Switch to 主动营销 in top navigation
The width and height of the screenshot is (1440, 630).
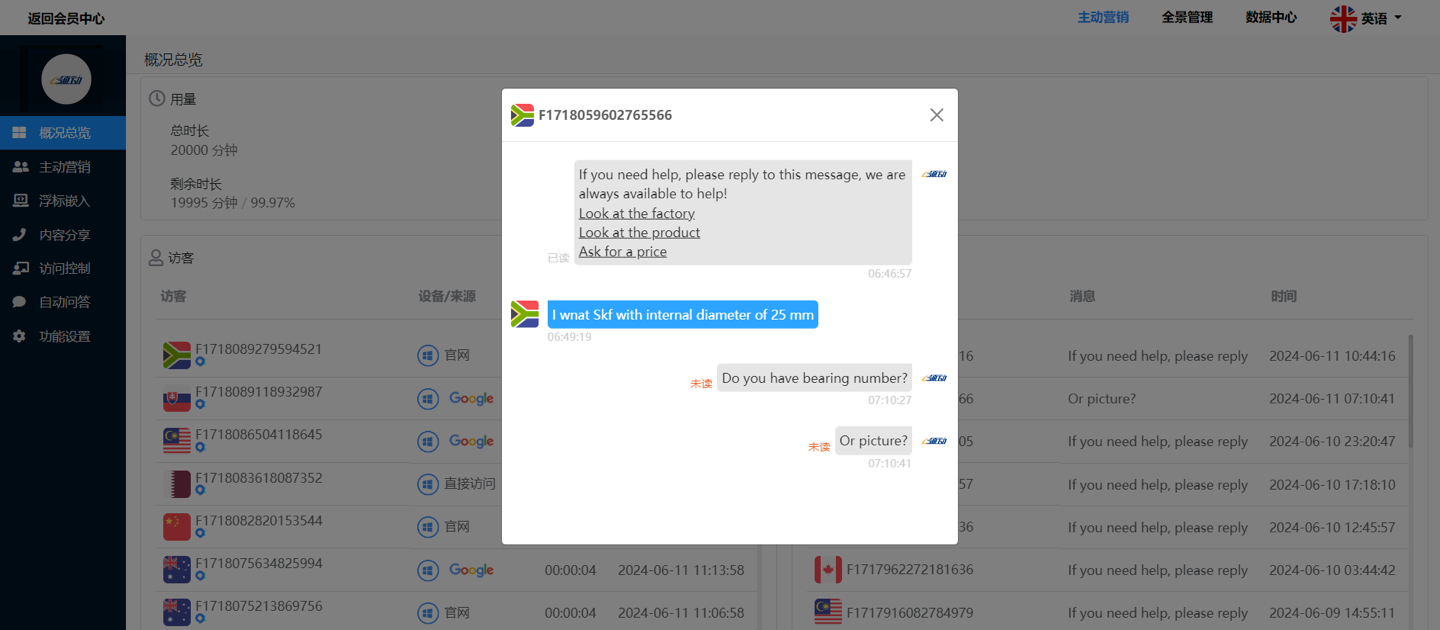point(1102,17)
